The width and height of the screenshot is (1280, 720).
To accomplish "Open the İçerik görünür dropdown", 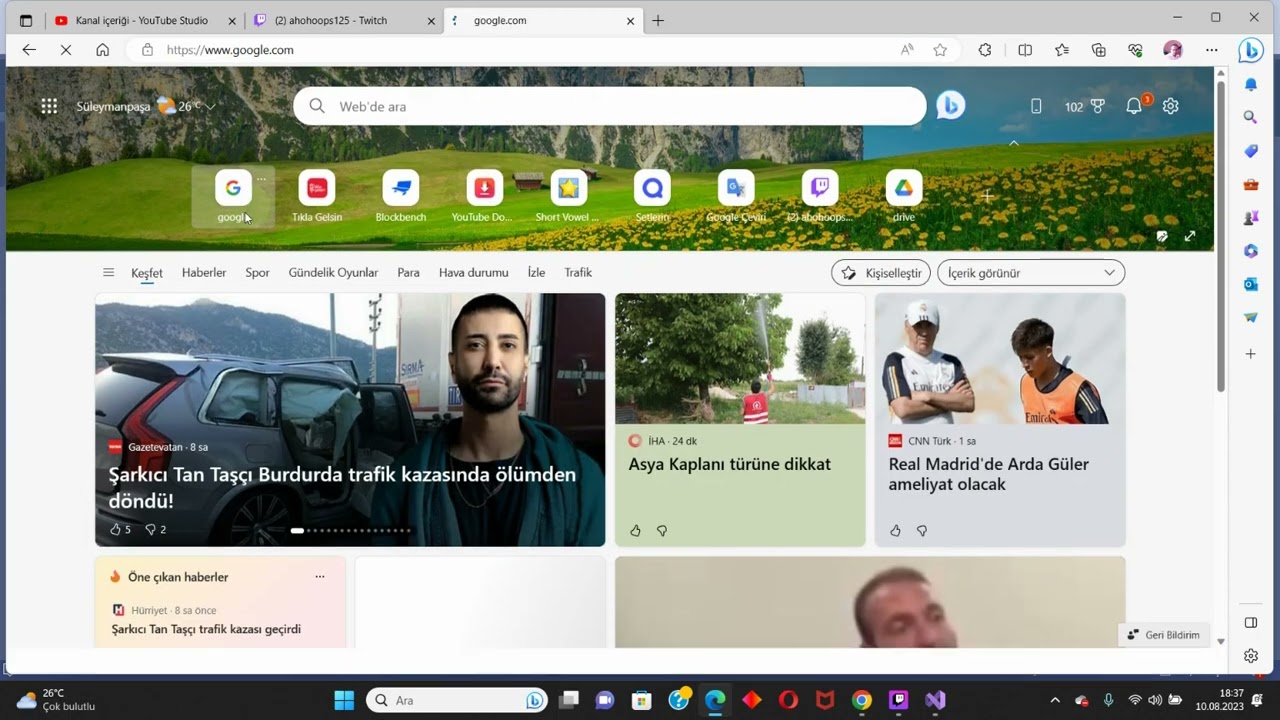I will point(1031,273).
